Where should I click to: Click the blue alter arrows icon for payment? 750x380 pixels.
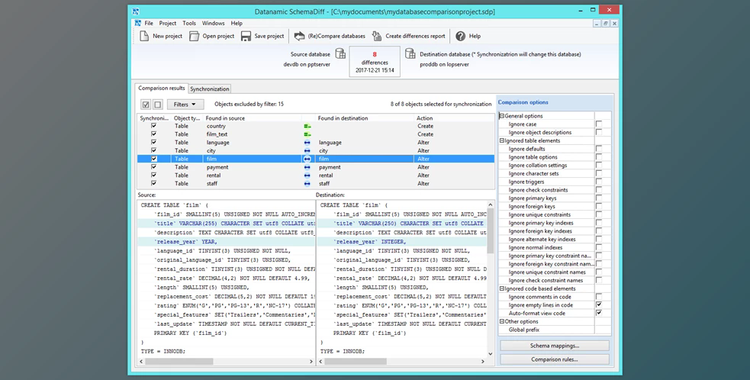(307, 167)
